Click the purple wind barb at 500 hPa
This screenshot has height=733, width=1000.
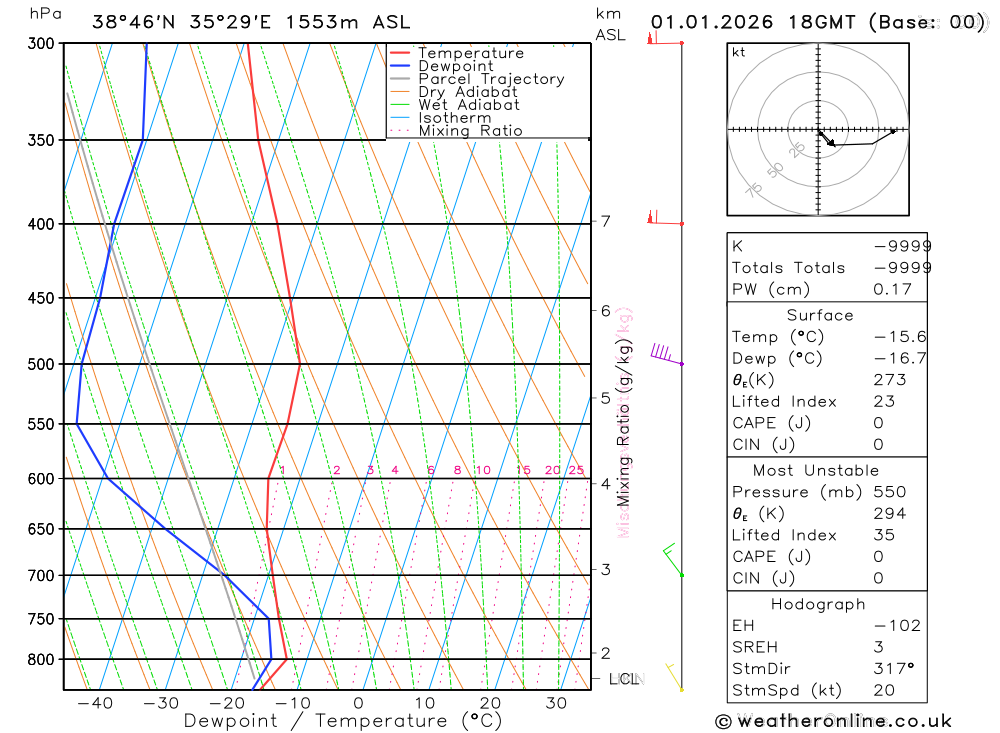tap(666, 354)
